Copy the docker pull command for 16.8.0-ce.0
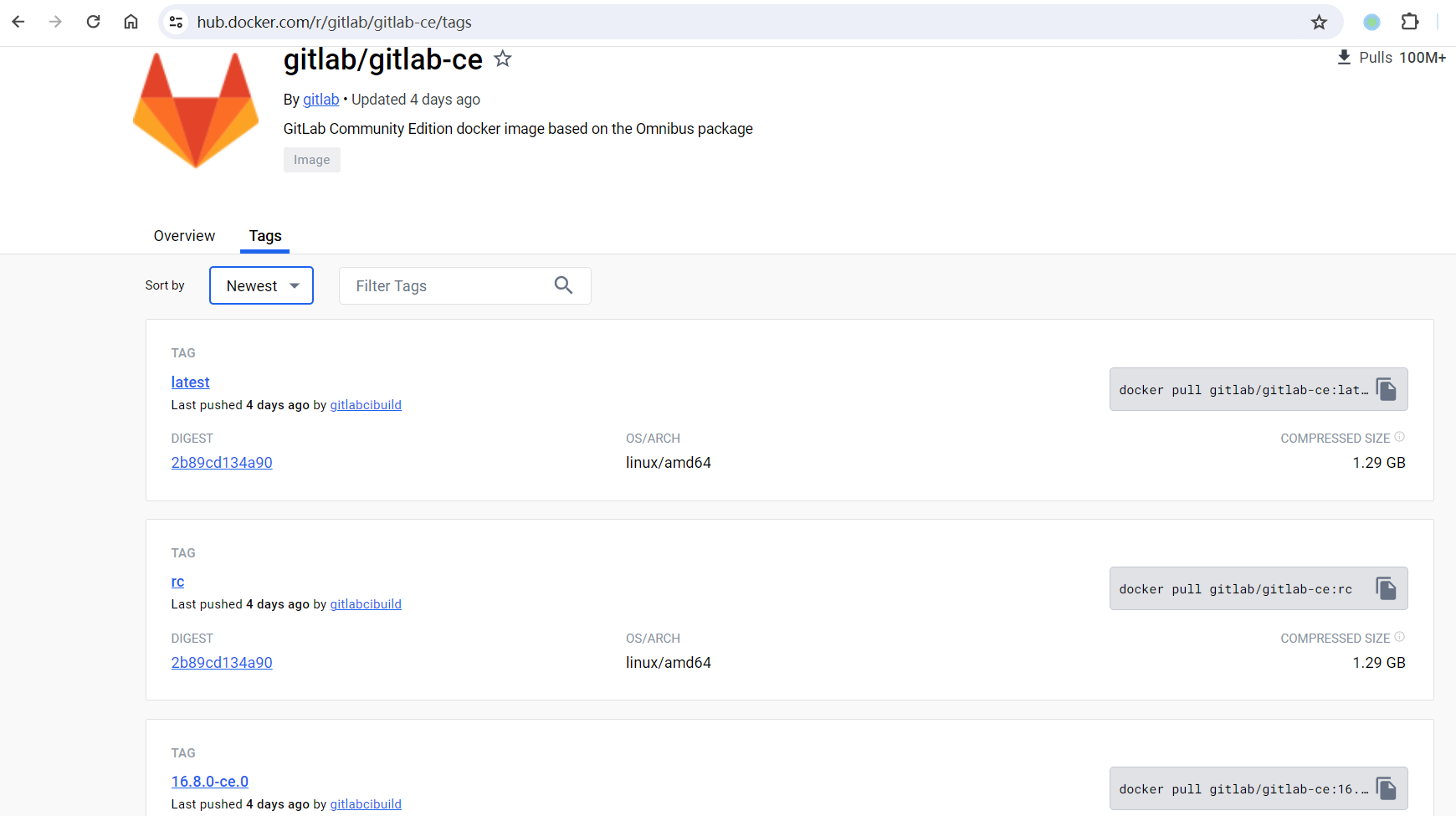Viewport: 1456px width, 816px height. 1386,787
